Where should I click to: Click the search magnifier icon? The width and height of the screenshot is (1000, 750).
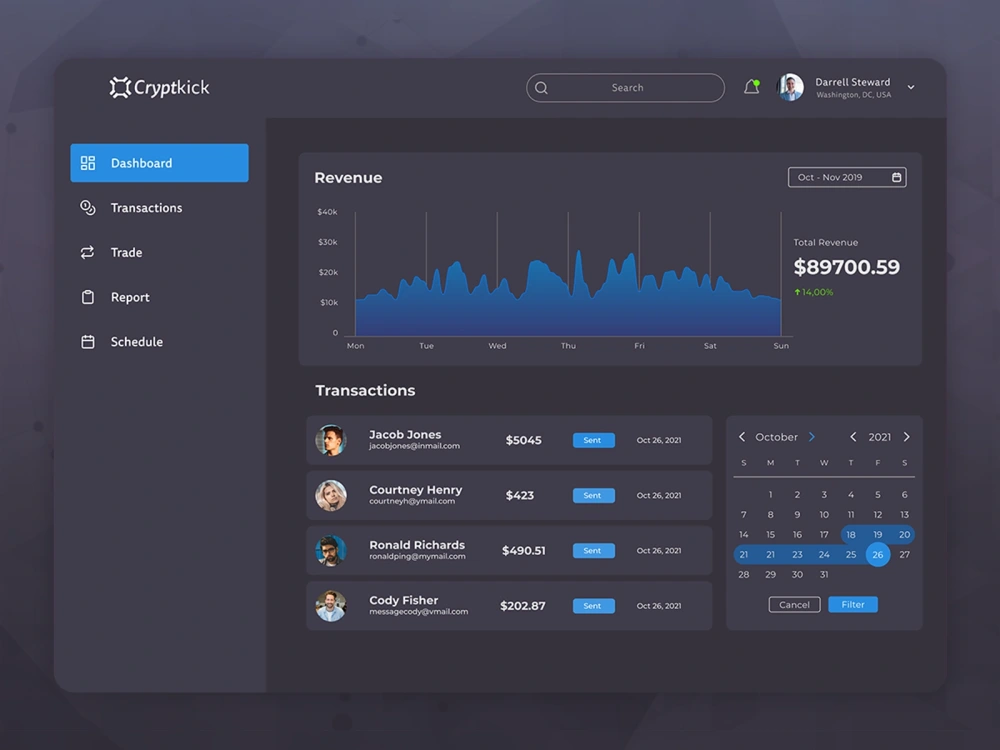pos(541,88)
